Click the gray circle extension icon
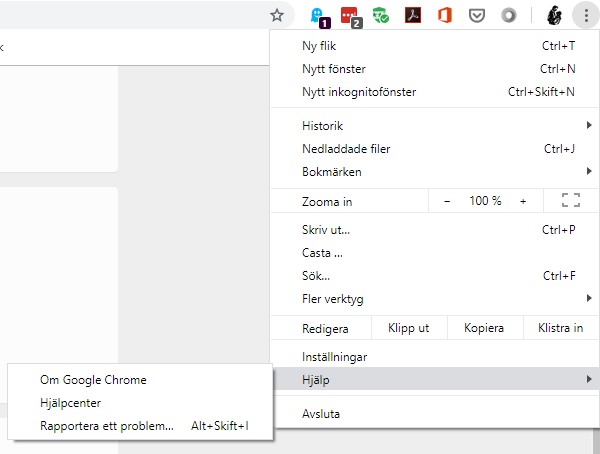 [x=509, y=16]
